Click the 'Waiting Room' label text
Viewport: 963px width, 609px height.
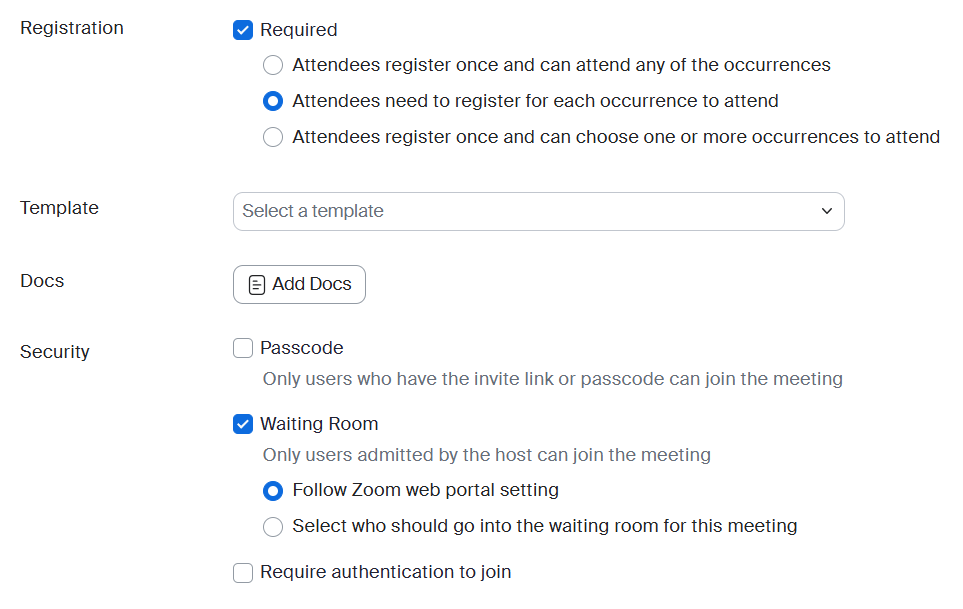(319, 424)
